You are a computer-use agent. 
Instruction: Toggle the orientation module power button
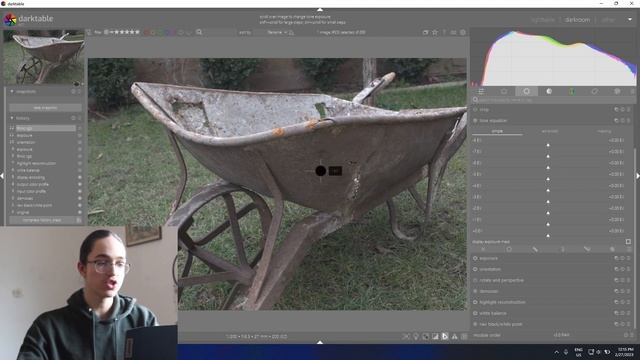[475, 269]
